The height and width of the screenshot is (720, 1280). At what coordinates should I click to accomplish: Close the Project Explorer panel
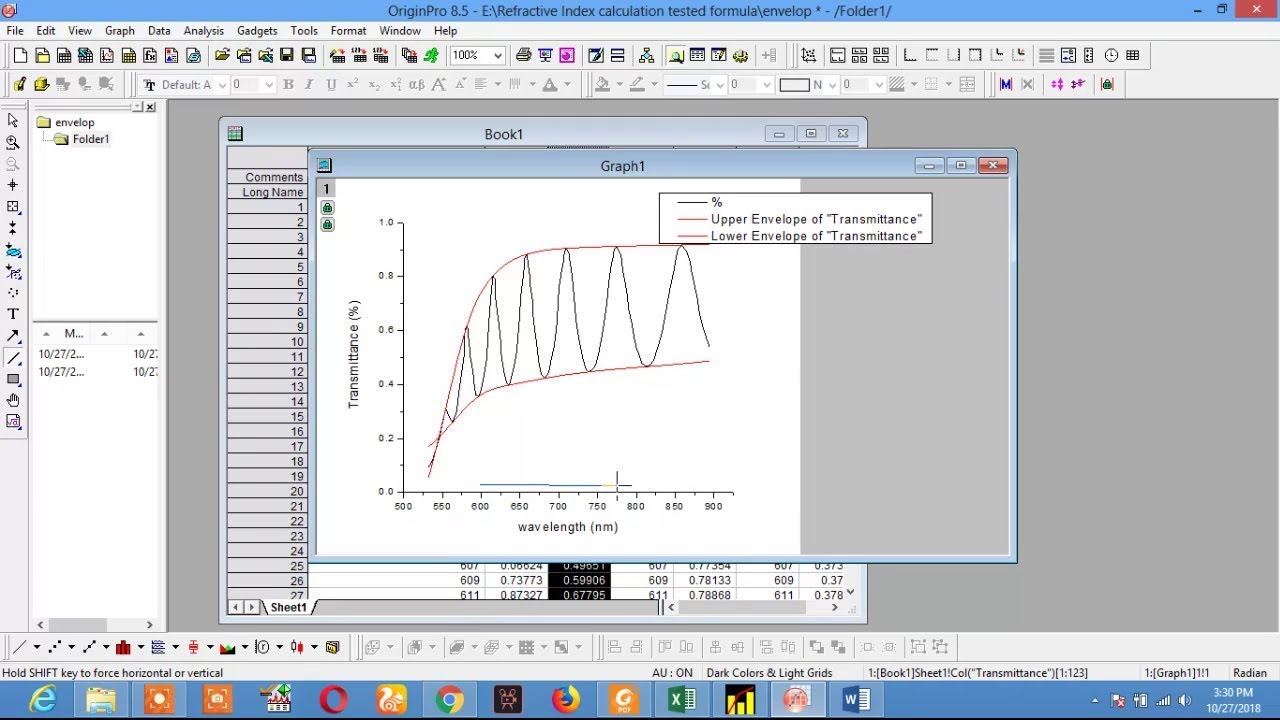150,107
